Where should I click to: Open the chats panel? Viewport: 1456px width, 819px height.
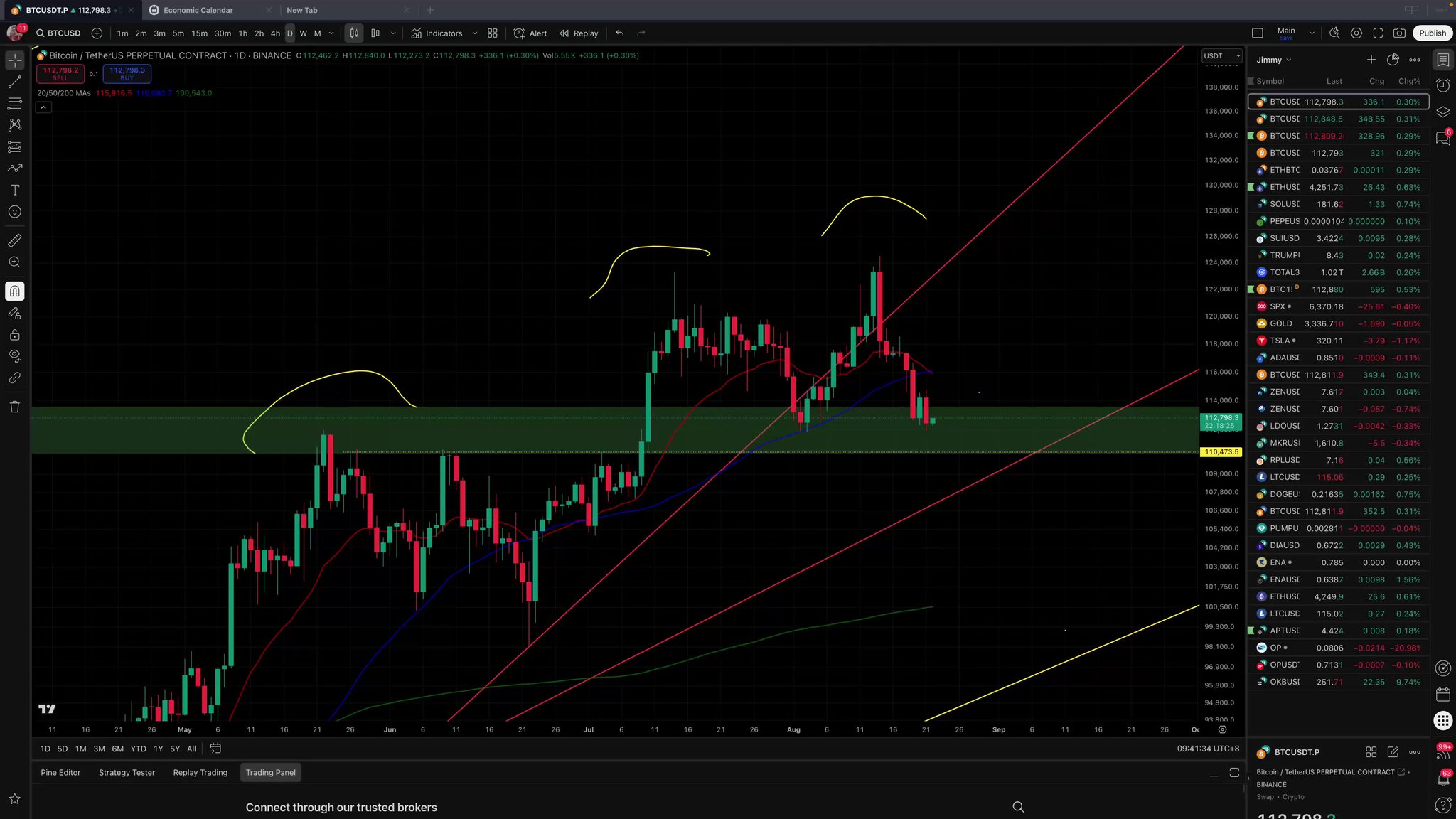click(1443, 138)
